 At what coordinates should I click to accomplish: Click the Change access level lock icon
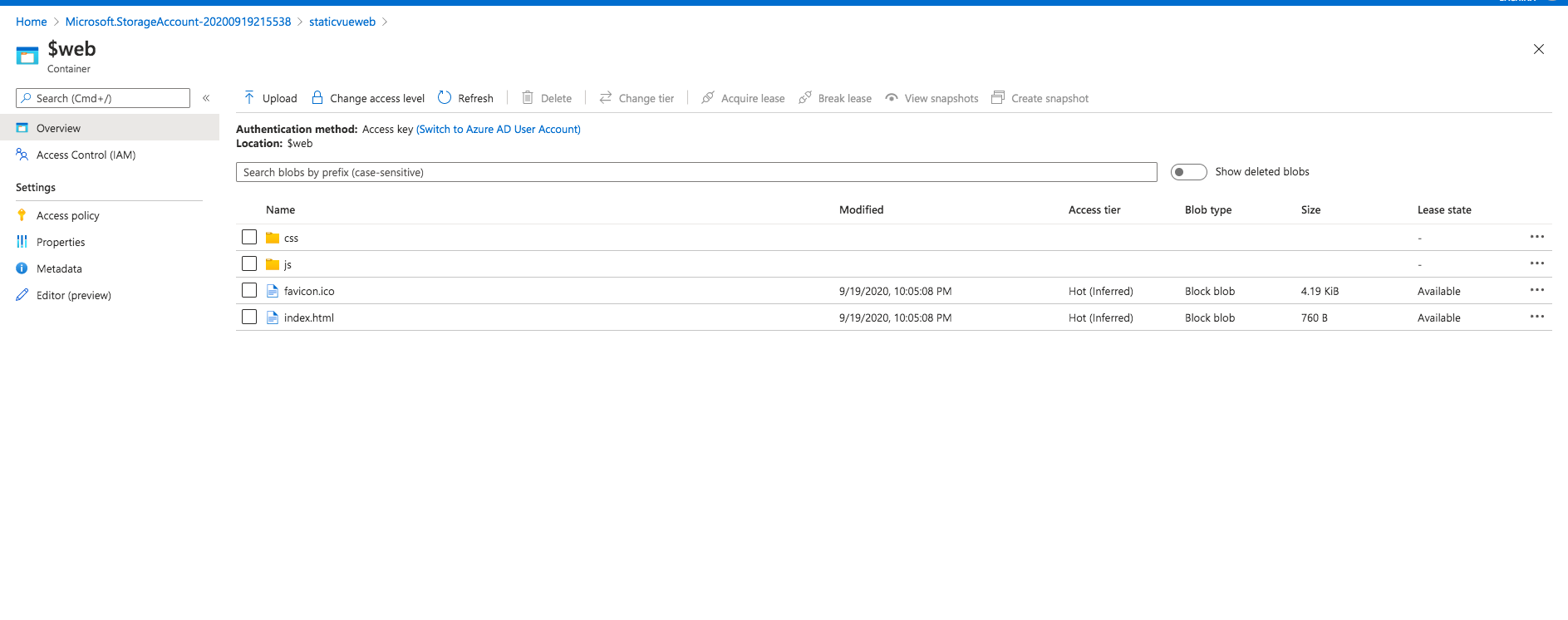(x=317, y=98)
